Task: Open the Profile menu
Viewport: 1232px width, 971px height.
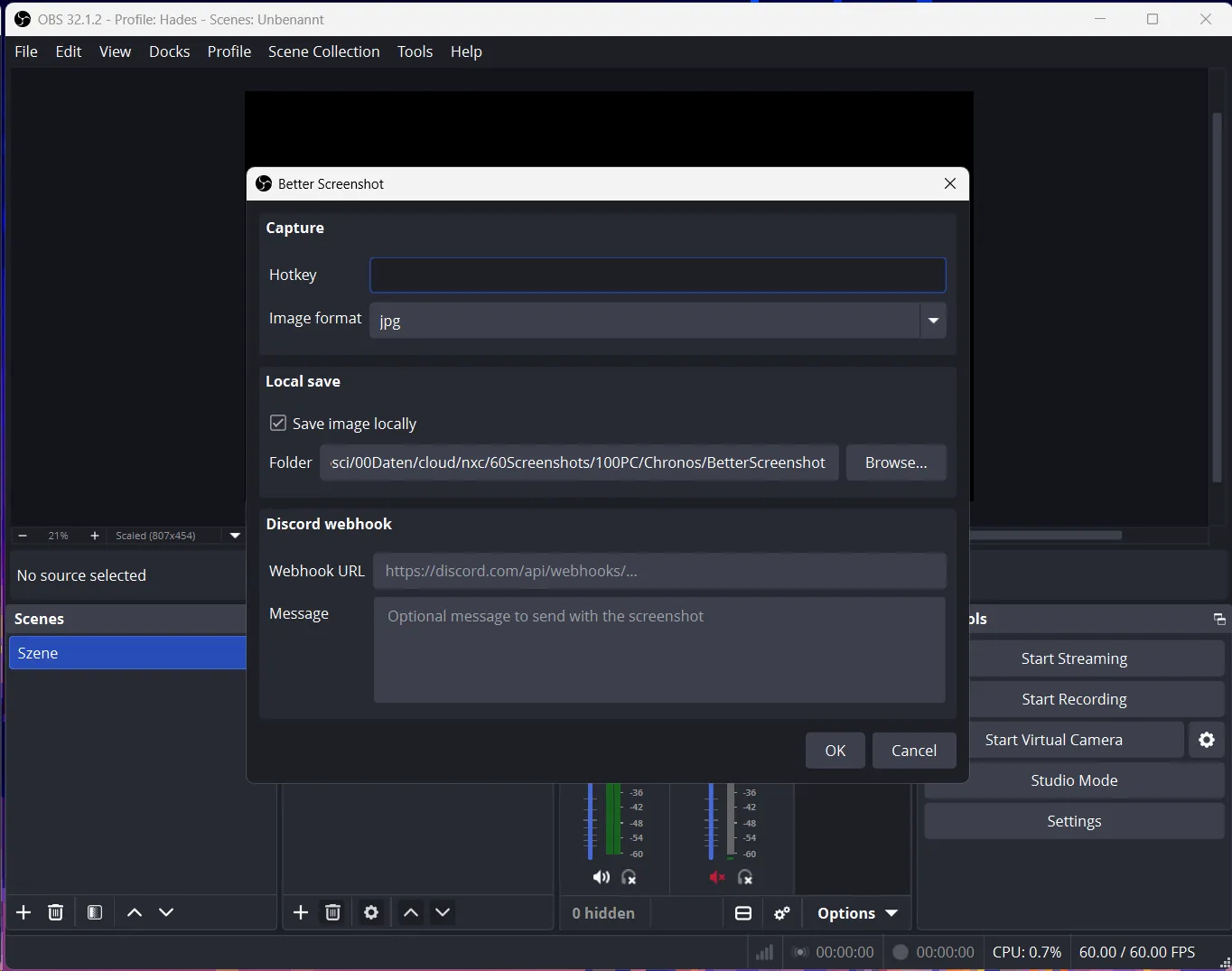Action: (229, 51)
